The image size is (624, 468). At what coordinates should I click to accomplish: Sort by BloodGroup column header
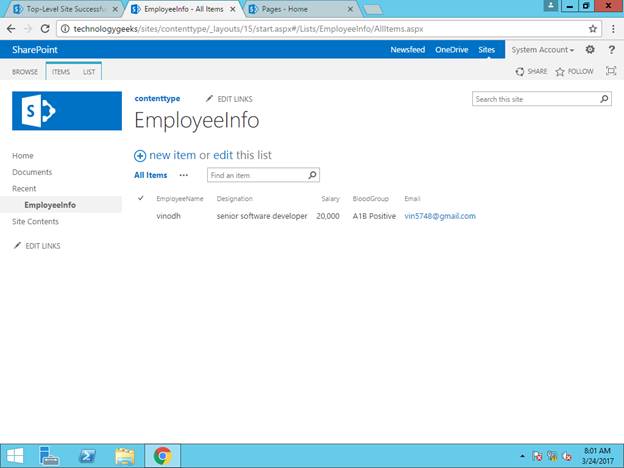point(370,199)
